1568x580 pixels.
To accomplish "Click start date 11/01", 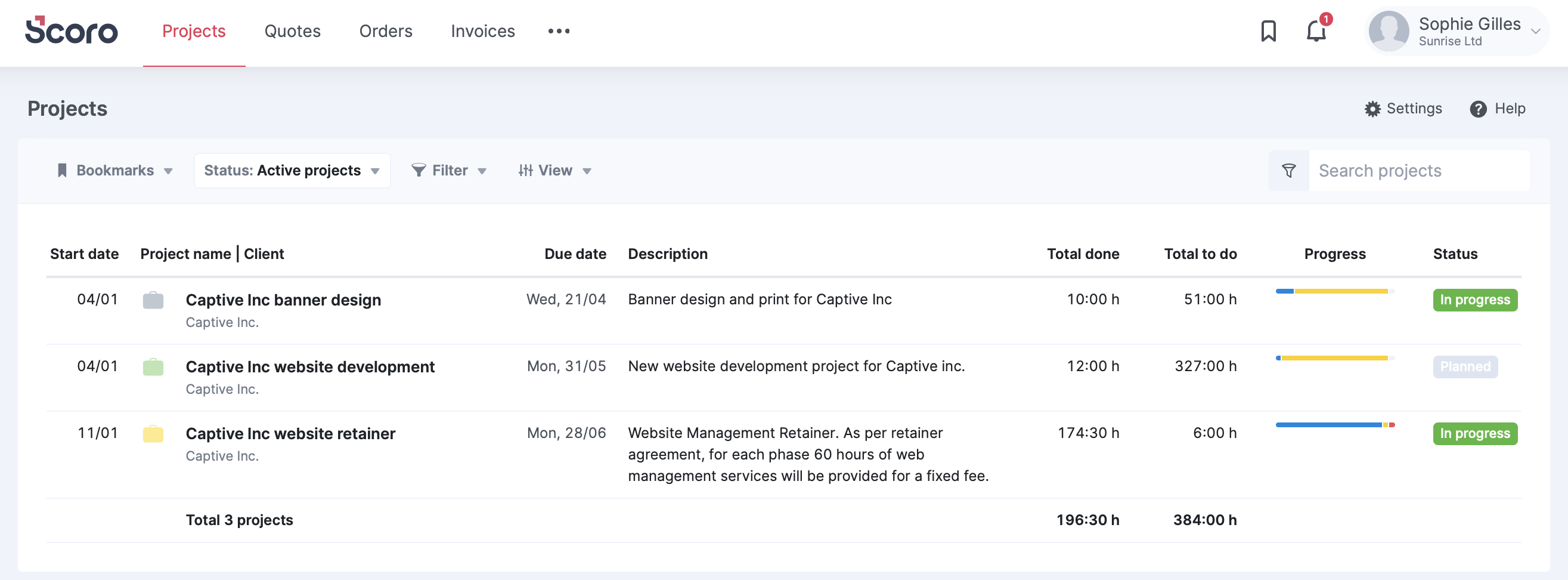I will pos(97,433).
